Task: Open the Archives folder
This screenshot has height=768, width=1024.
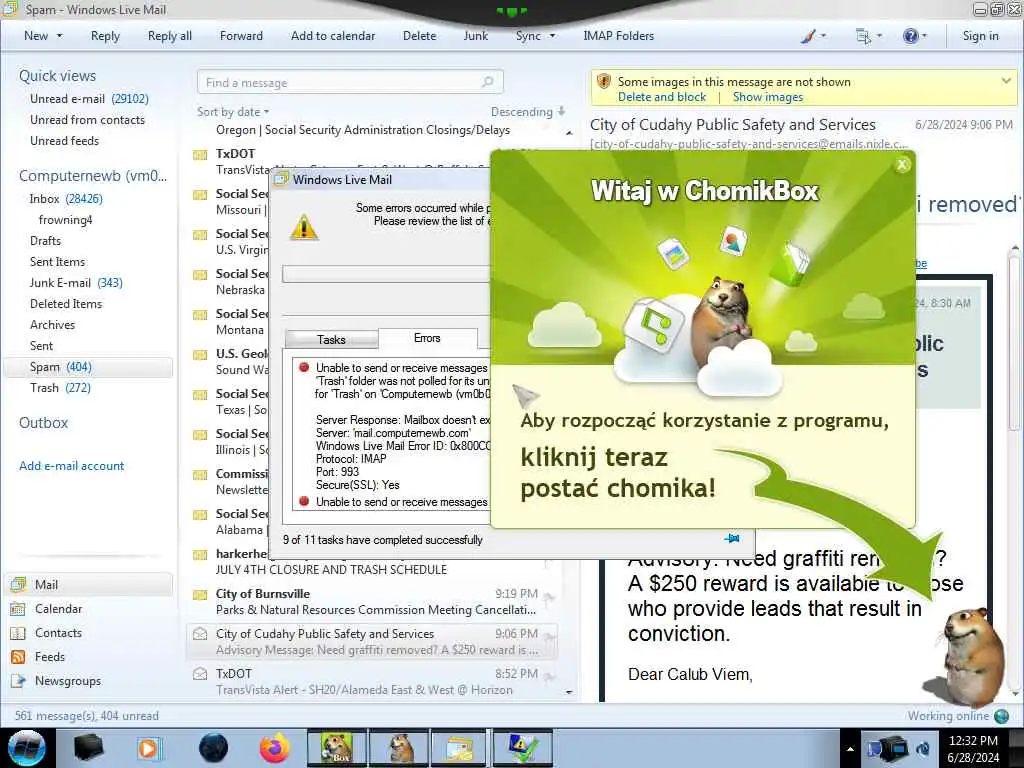Action: pyautogui.click(x=52, y=325)
